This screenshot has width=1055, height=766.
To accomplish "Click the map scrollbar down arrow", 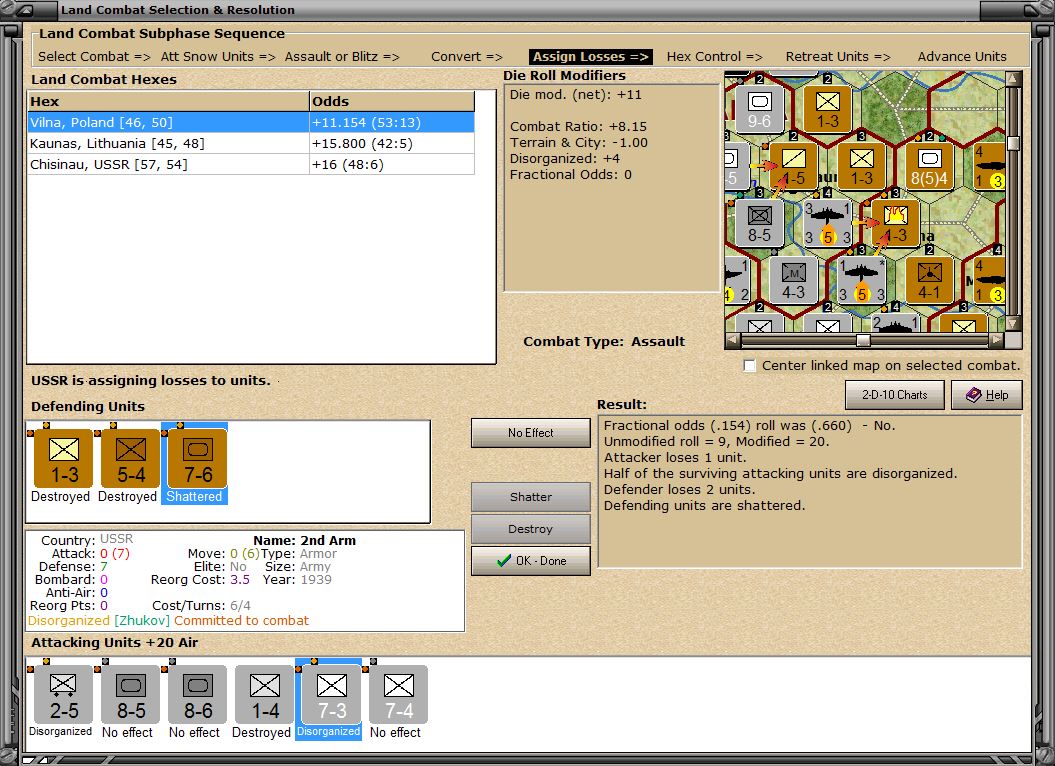I will tap(1013, 324).
